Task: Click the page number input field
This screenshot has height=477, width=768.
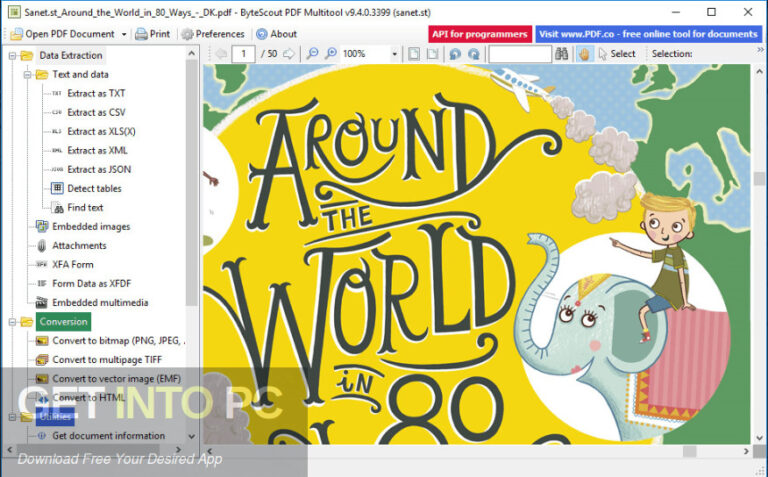Action: click(243, 53)
